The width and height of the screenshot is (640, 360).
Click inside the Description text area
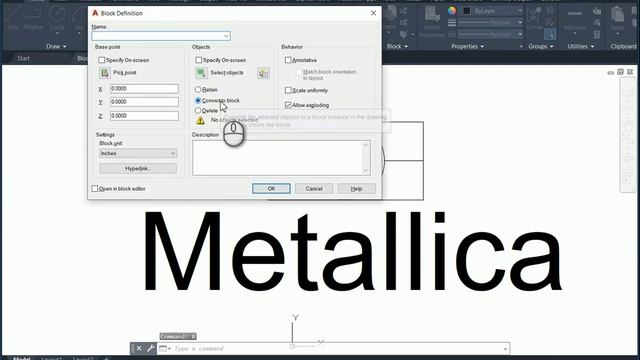coord(278,158)
